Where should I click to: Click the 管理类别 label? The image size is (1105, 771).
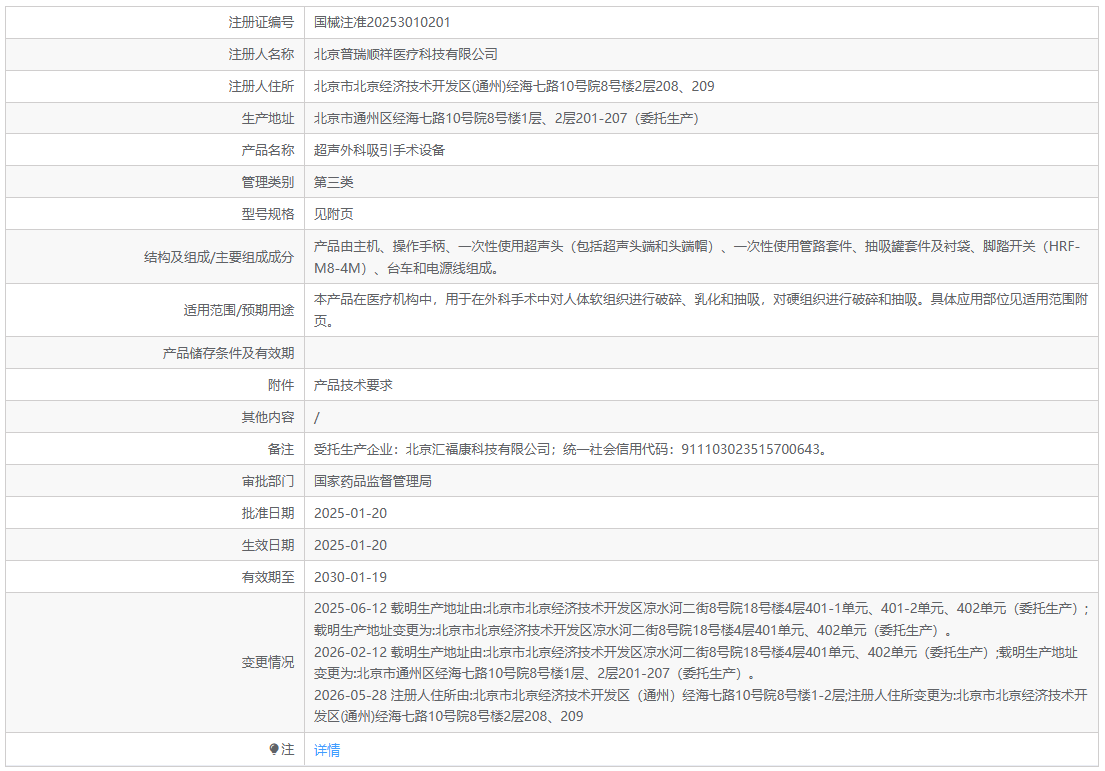pyautogui.click(x=268, y=182)
